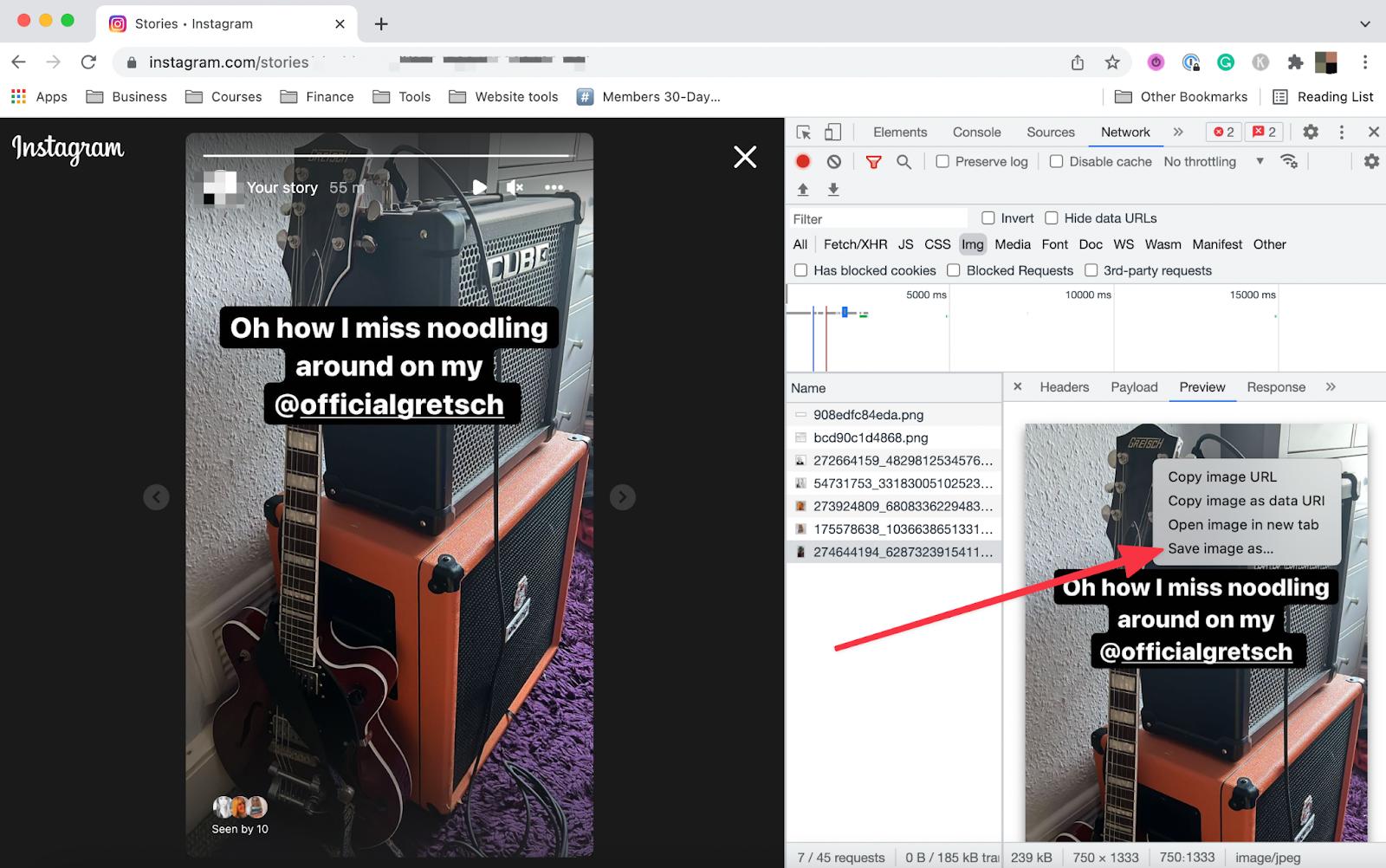
Task: Advance to the next story
Action: (x=623, y=497)
